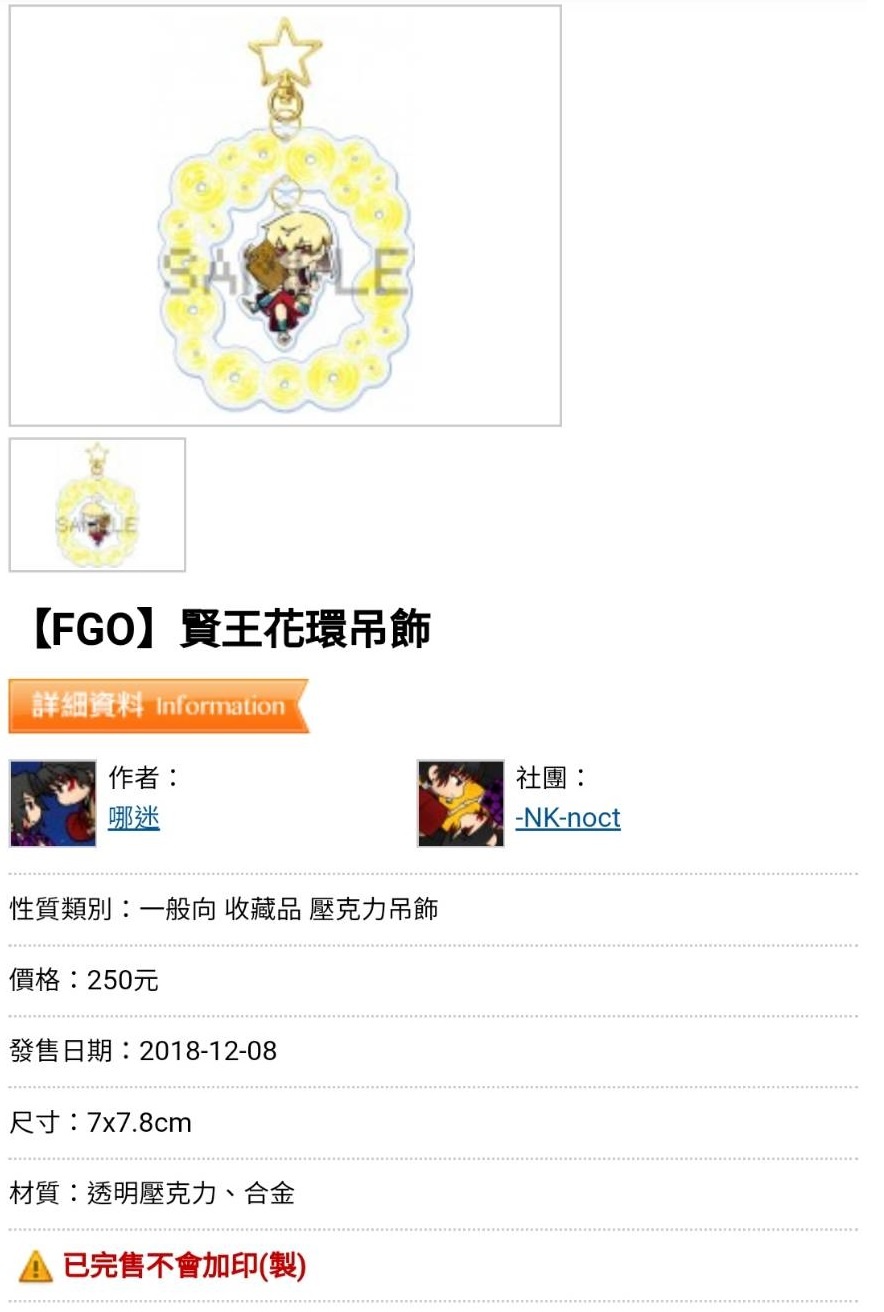Click the 作者 label
The image size is (884, 1312).
point(144,777)
